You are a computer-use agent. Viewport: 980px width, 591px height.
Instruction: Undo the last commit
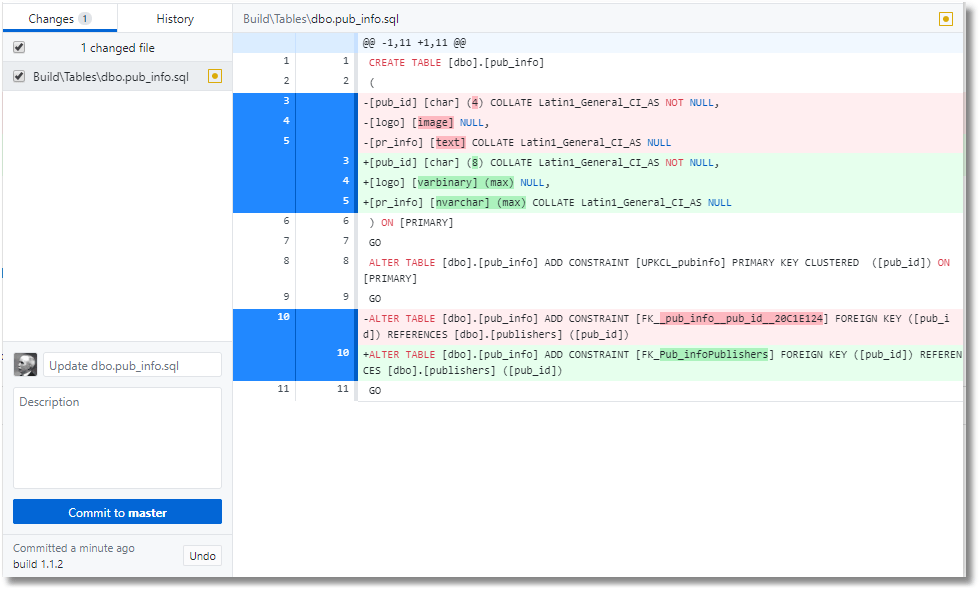point(202,556)
